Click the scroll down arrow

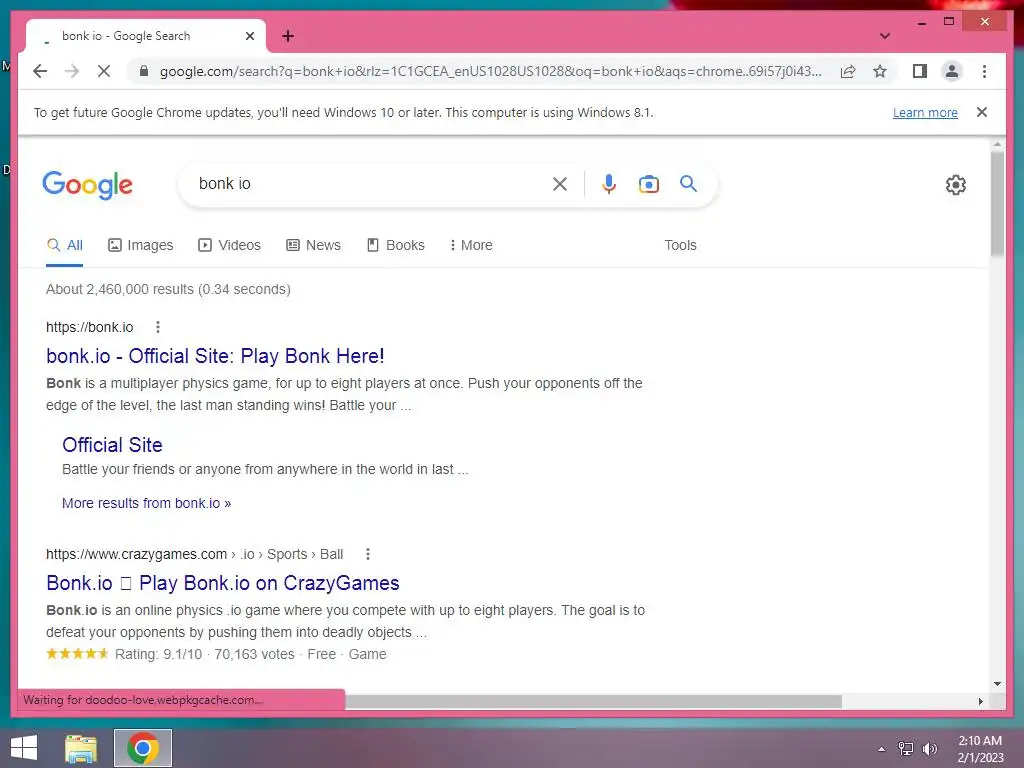click(997, 684)
